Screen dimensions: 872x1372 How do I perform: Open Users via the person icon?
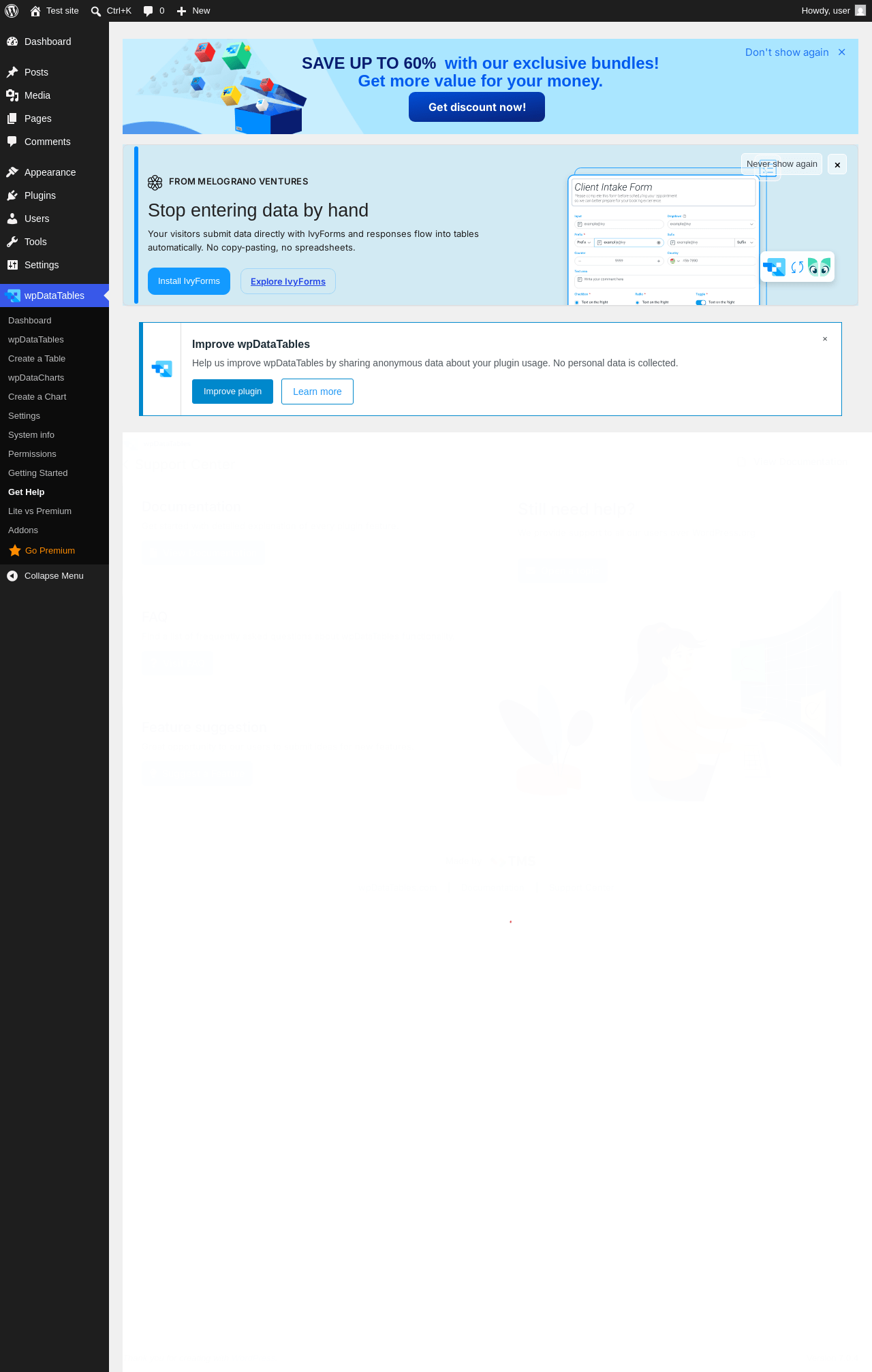click(12, 219)
